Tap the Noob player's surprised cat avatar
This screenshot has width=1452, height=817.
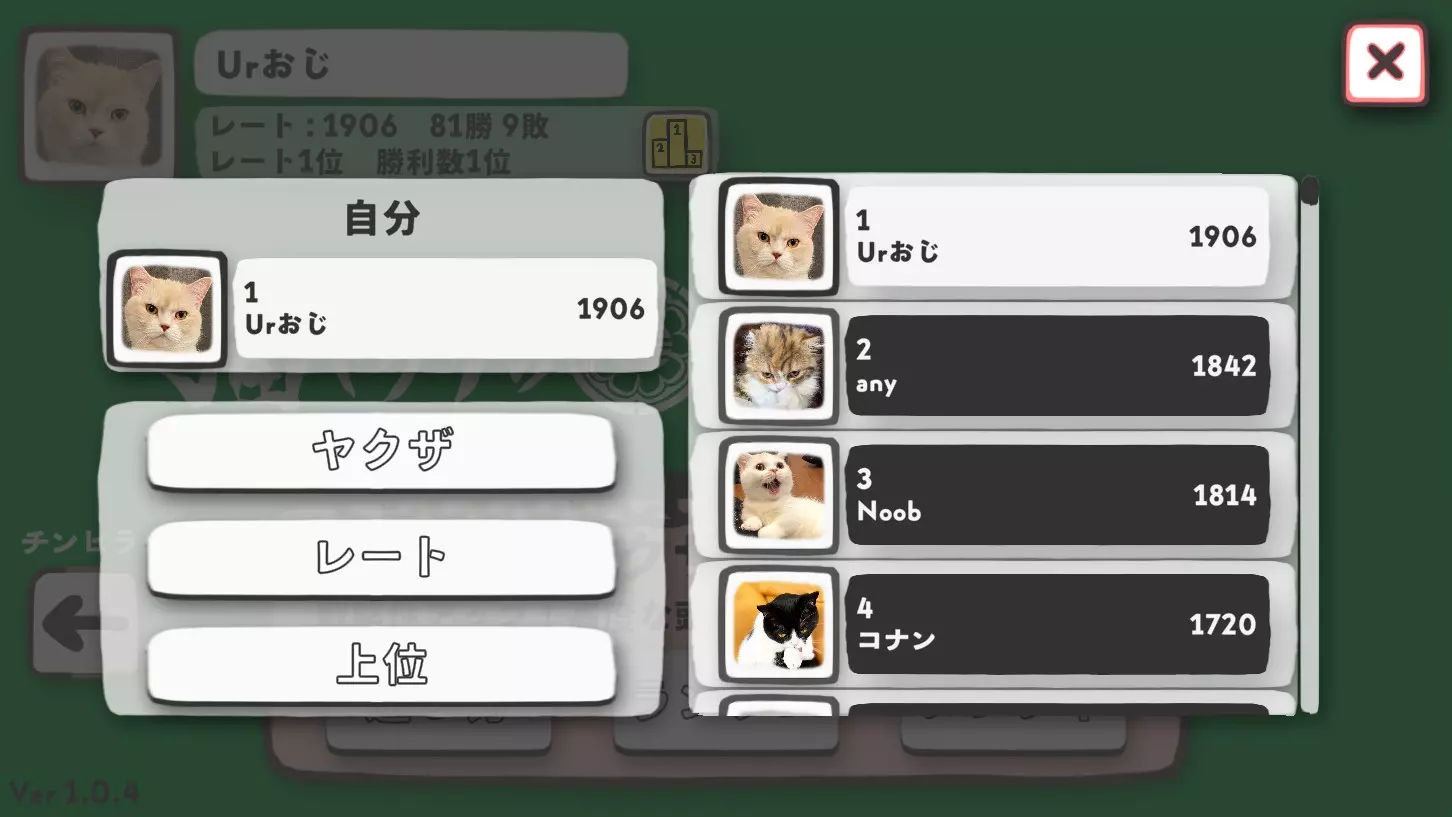[x=778, y=495]
